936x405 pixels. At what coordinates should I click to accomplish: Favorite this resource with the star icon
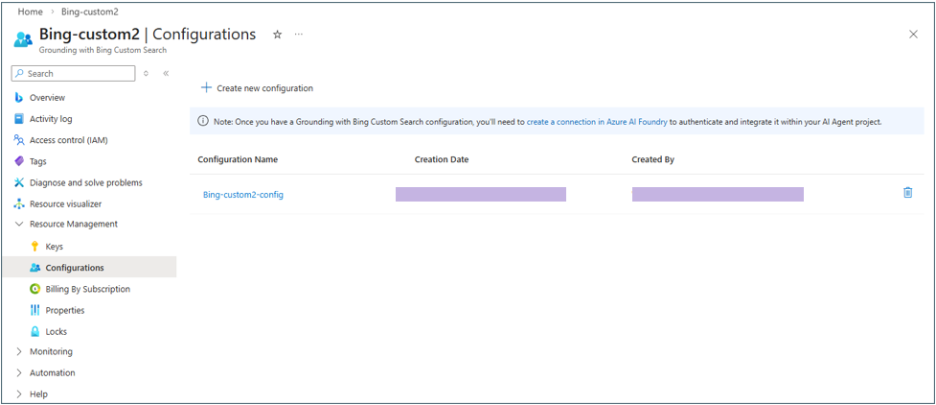pyautogui.click(x=277, y=35)
